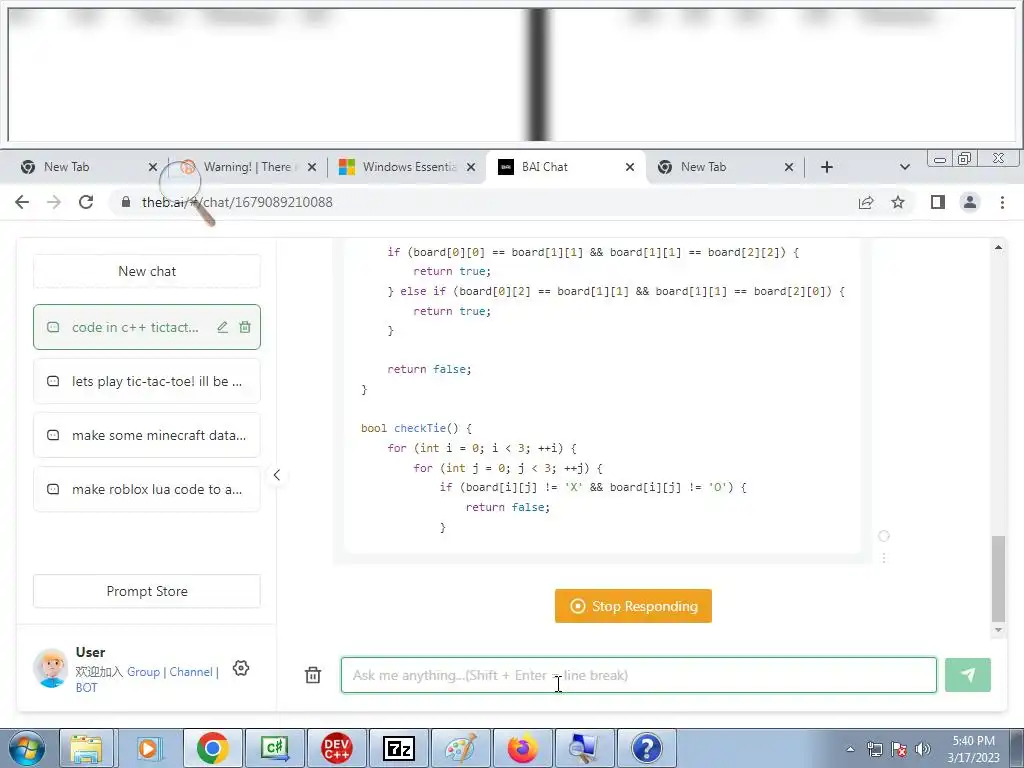Open the Help question mark taskbar icon
1024x768 pixels.
[x=647, y=748]
